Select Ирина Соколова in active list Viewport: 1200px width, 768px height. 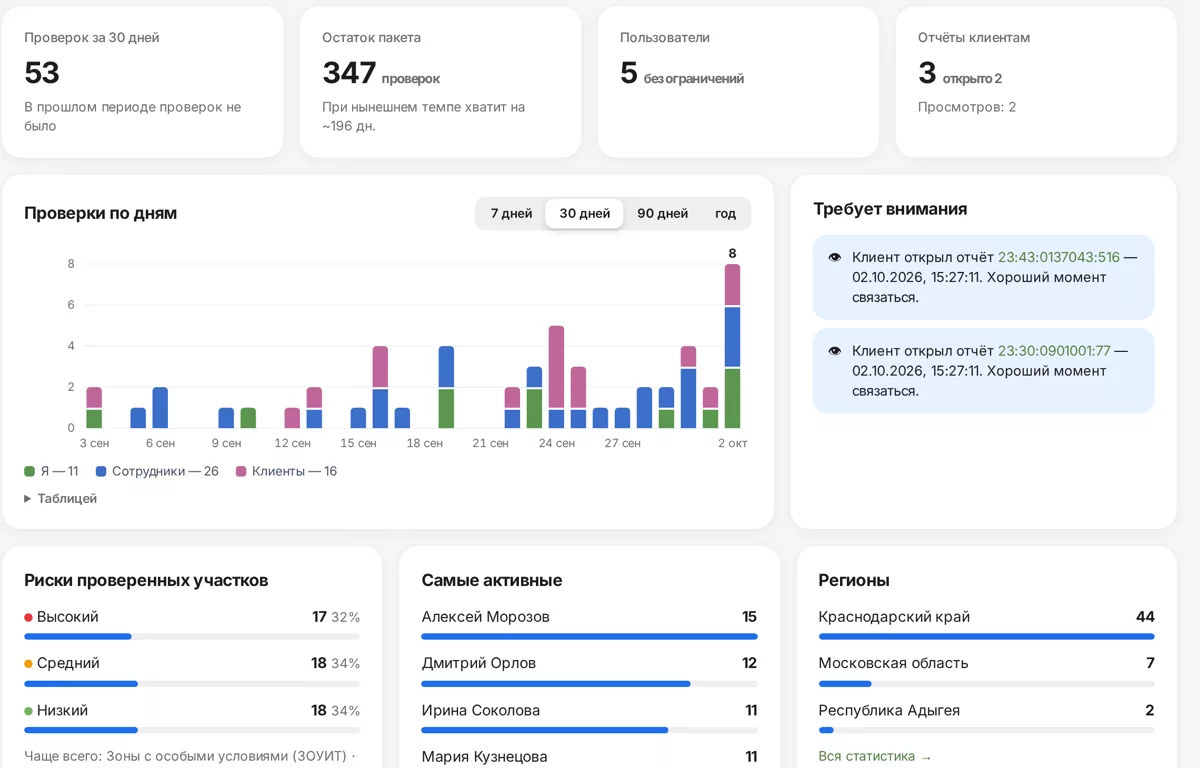[589, 718]
